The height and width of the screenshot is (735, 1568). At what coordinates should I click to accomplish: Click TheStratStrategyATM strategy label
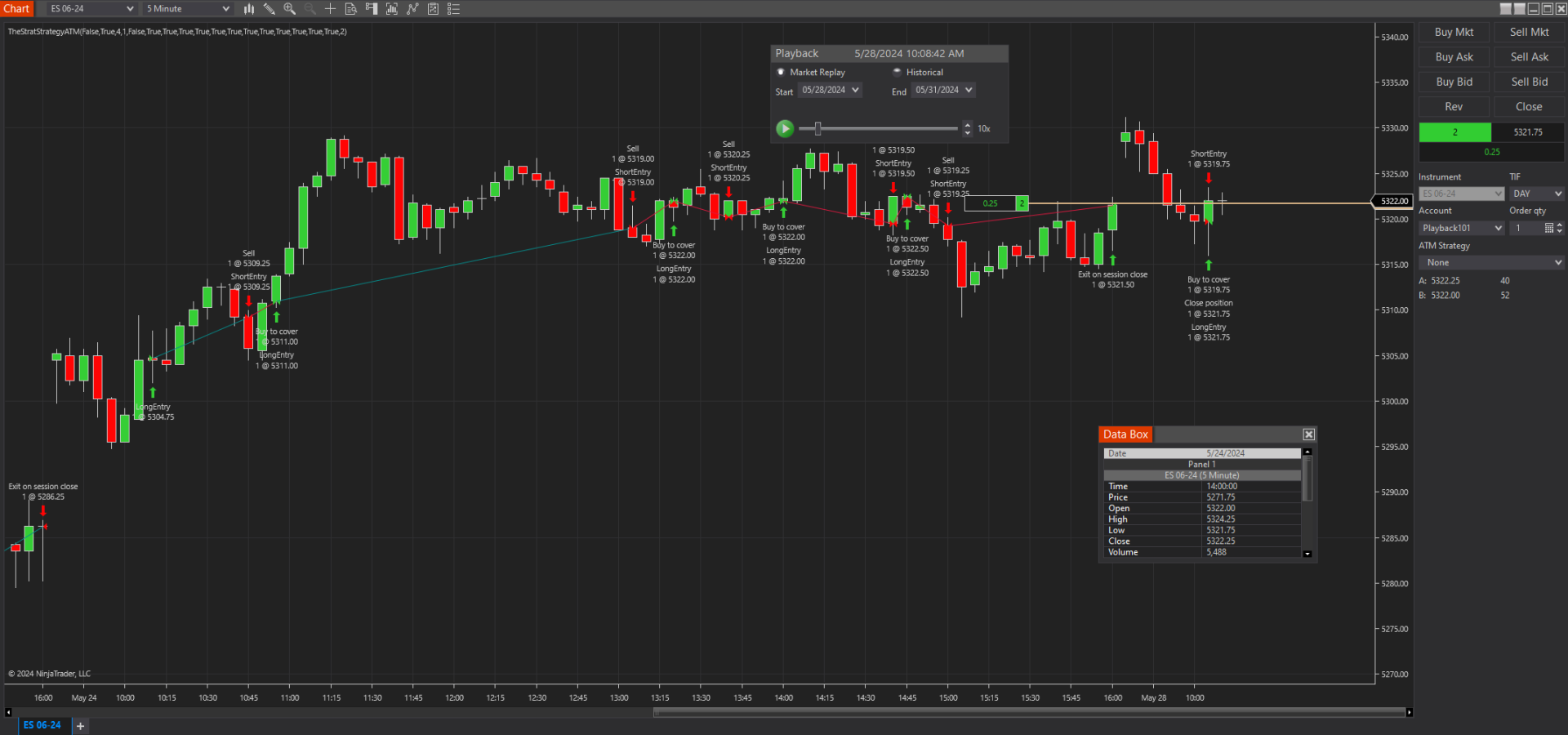(177, 32)
